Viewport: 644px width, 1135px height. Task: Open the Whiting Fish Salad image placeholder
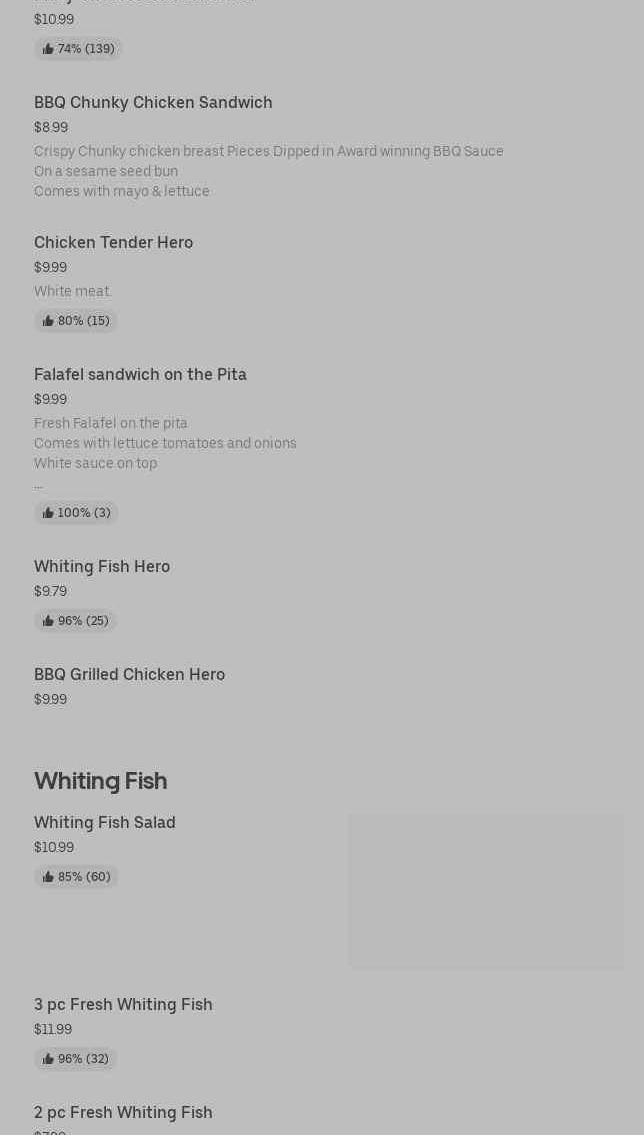[485, 890]
